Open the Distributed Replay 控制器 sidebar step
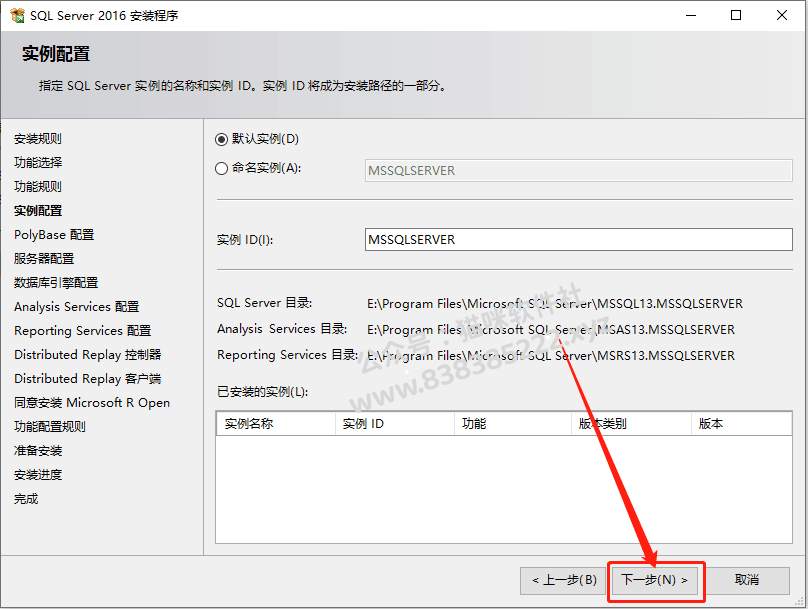The width and height of the screenshot is (808, 609). 88,355
